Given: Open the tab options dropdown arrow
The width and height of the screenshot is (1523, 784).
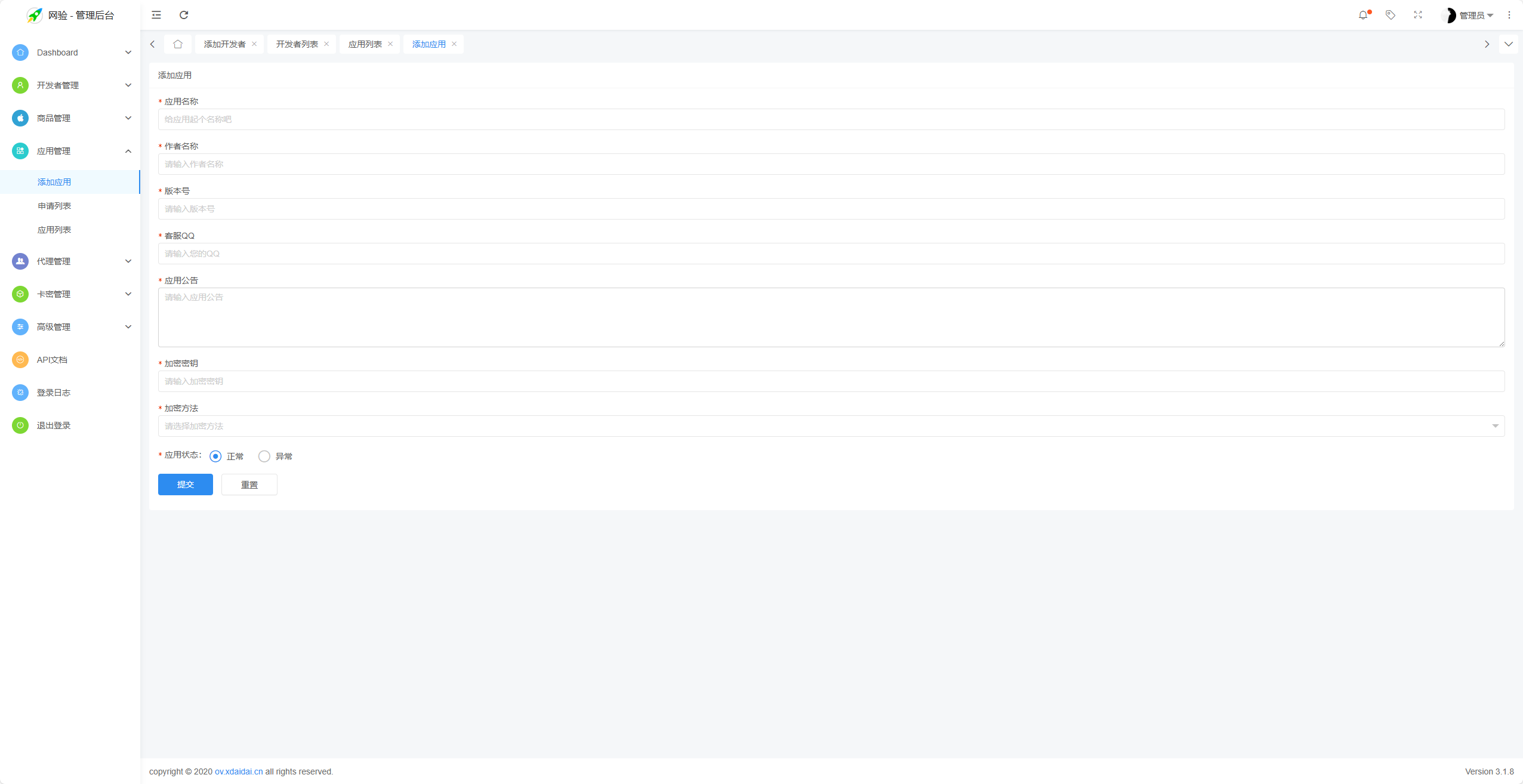Looking at the screenshot, I should click(x=1509, y=44).
